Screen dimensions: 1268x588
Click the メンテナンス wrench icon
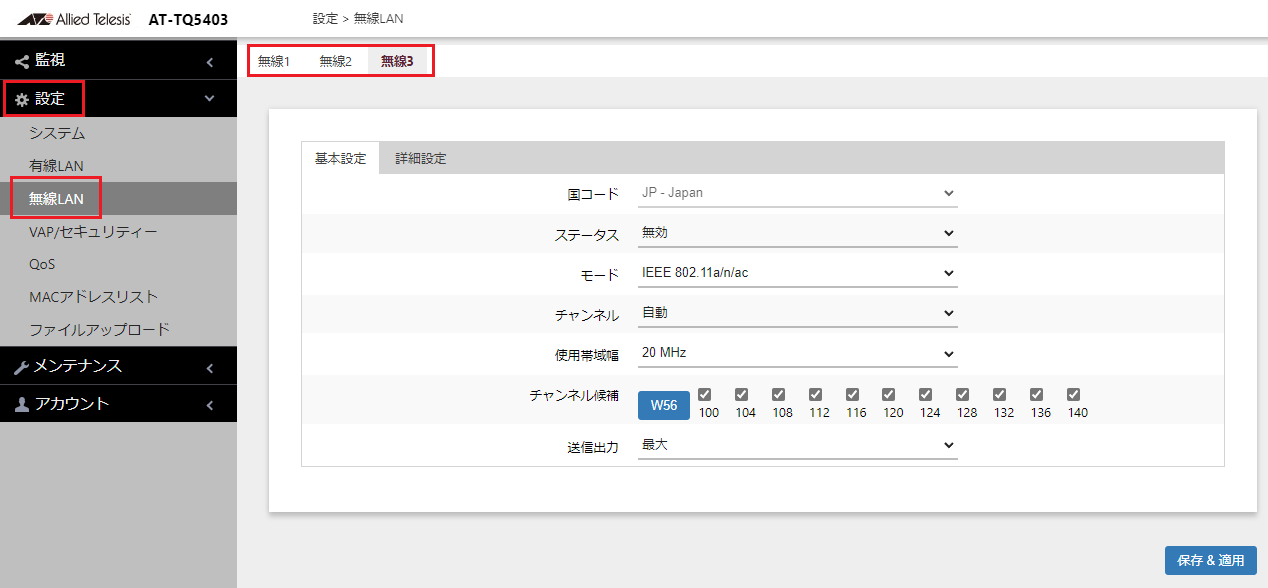(22, 367)
